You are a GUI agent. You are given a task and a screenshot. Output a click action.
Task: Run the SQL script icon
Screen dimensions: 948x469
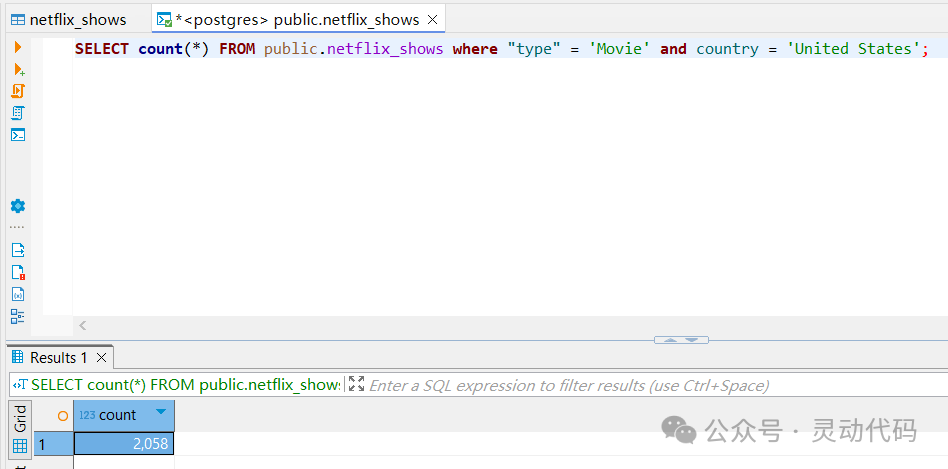(18, 91)
